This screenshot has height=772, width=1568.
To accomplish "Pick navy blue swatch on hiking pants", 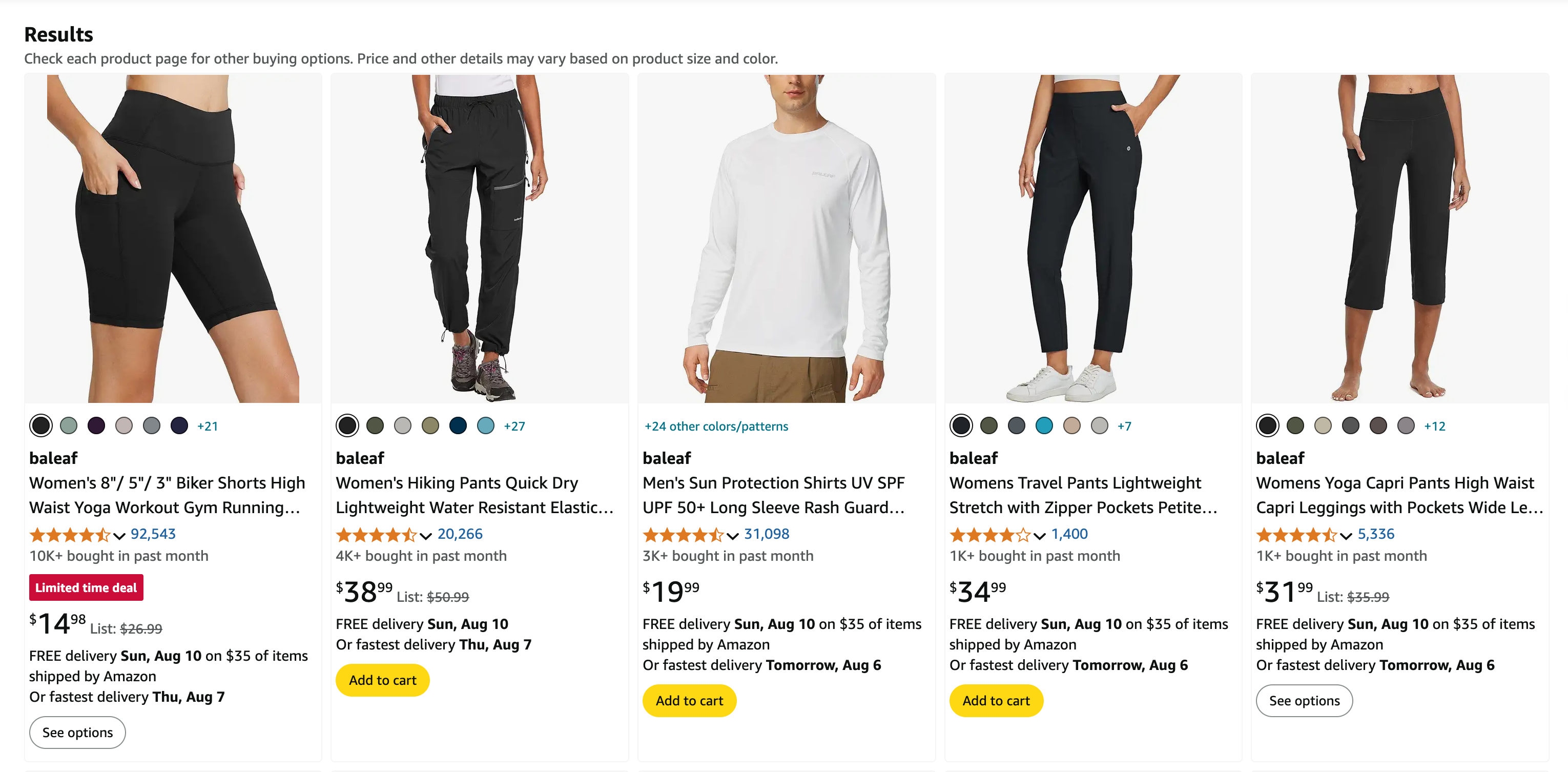I will 458,425.
